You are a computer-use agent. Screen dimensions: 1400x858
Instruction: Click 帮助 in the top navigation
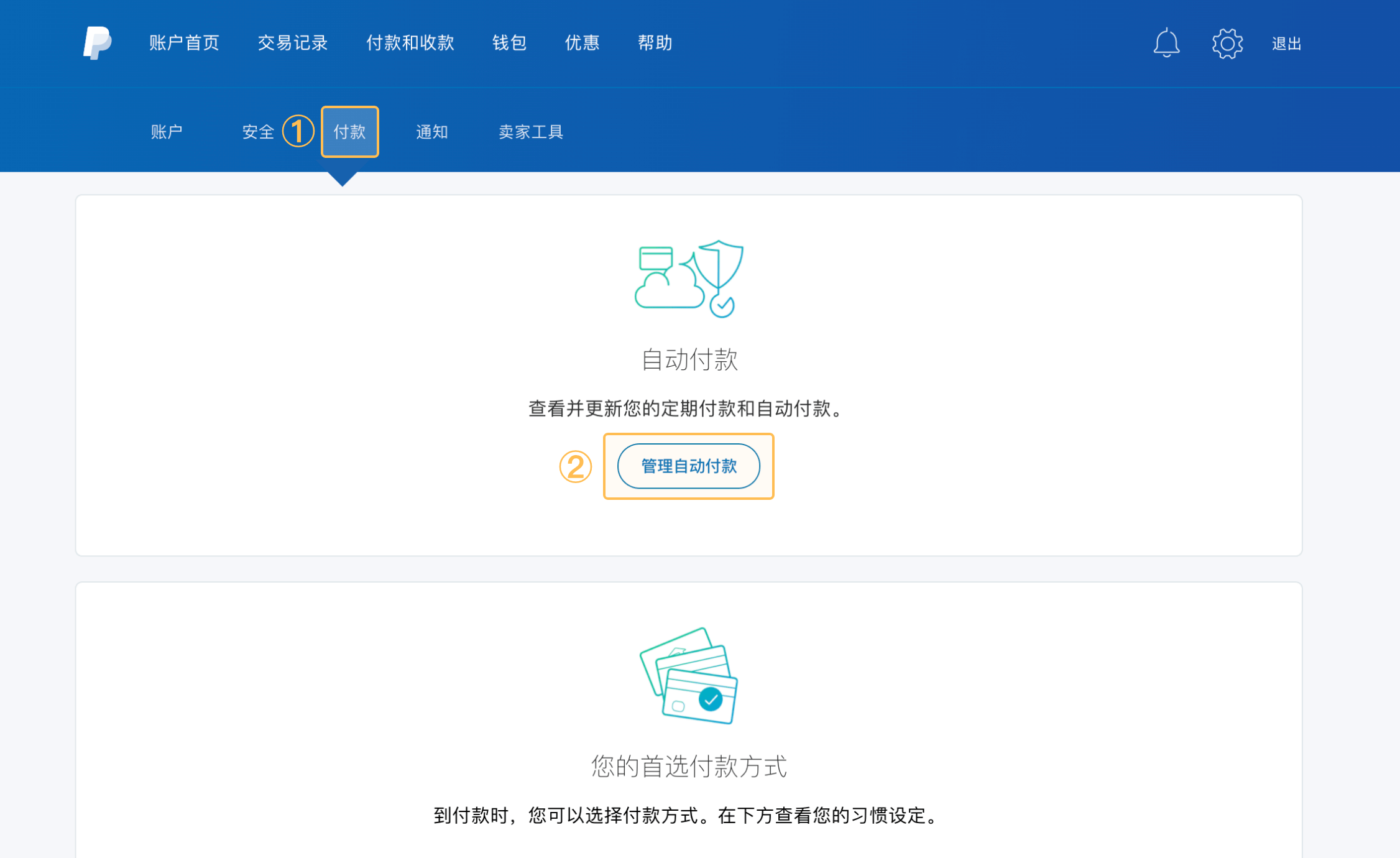click(x=655, y=43)
